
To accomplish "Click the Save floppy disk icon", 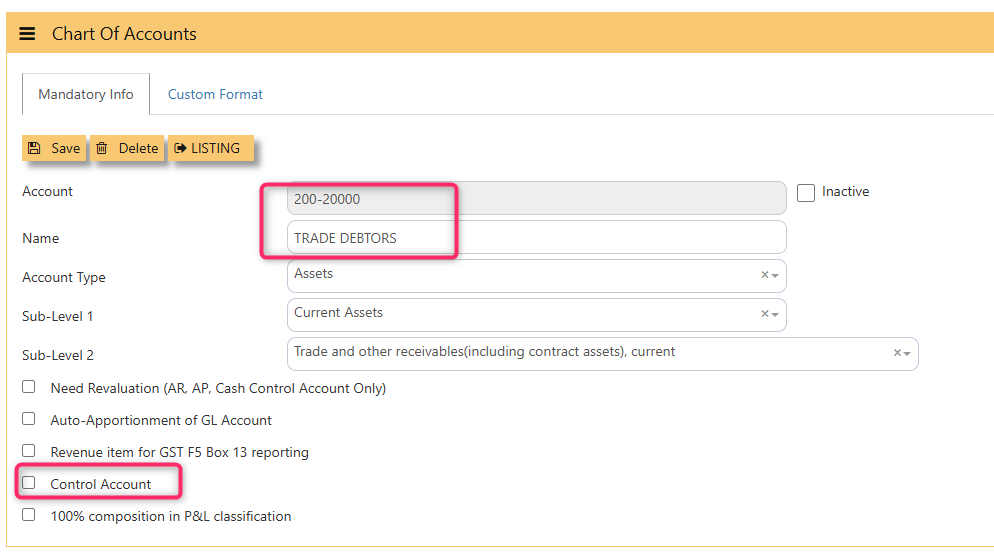I will 34,148.
